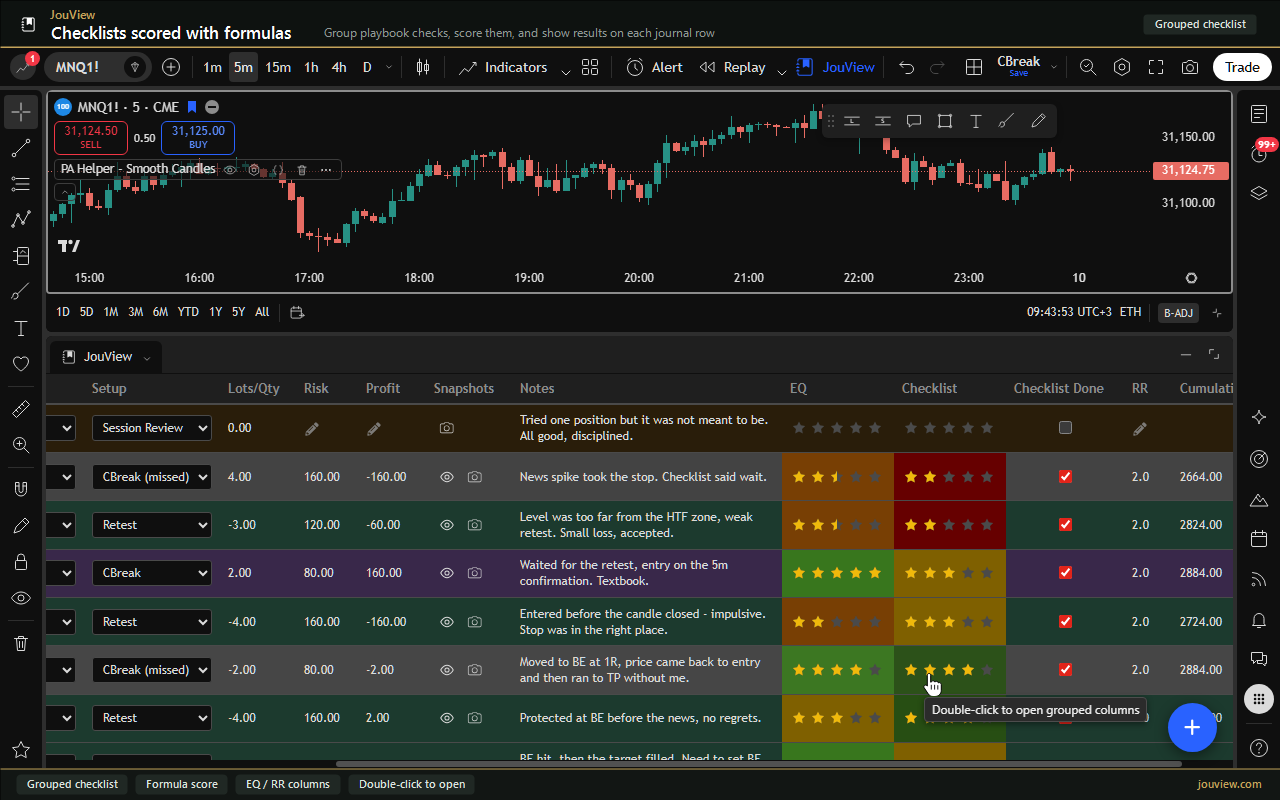Choose the 4h timeframe
1280x800 pixels.
pos(339,67)
